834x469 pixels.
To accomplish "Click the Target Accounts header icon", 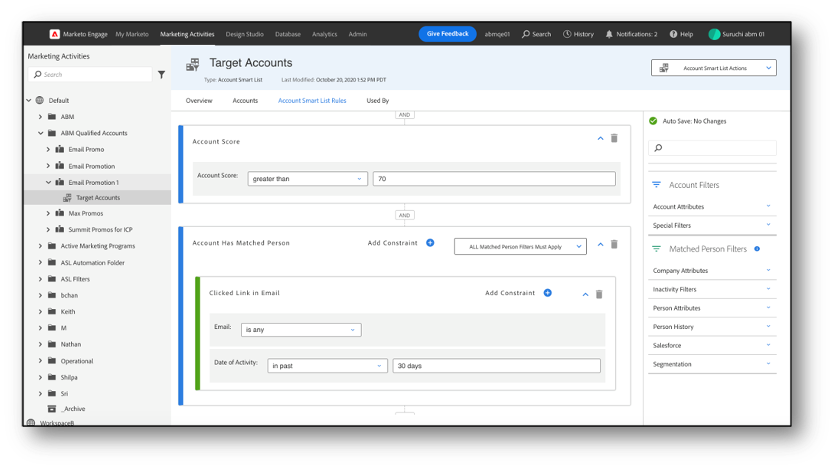I will pos(192,65).
